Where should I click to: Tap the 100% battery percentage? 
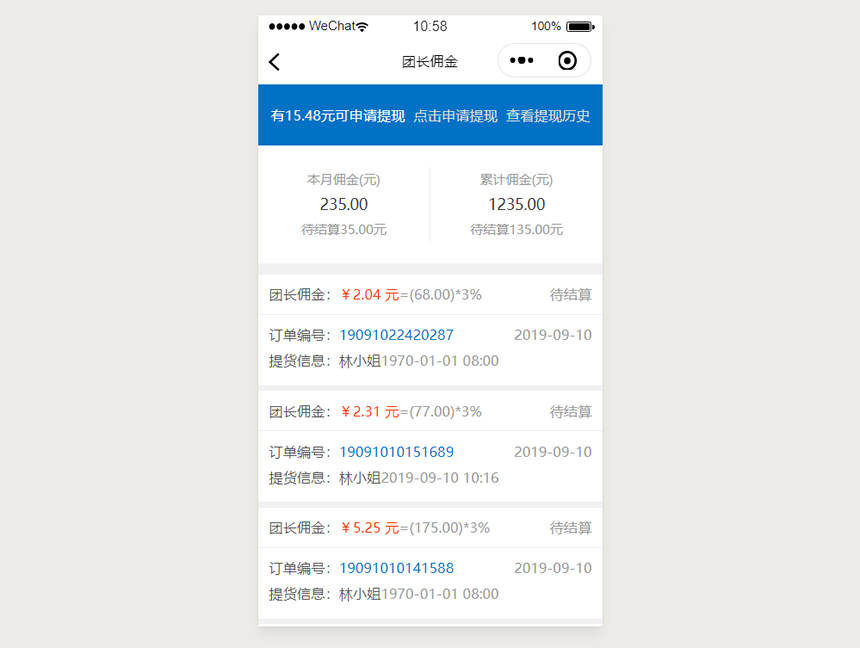(546, 26)
